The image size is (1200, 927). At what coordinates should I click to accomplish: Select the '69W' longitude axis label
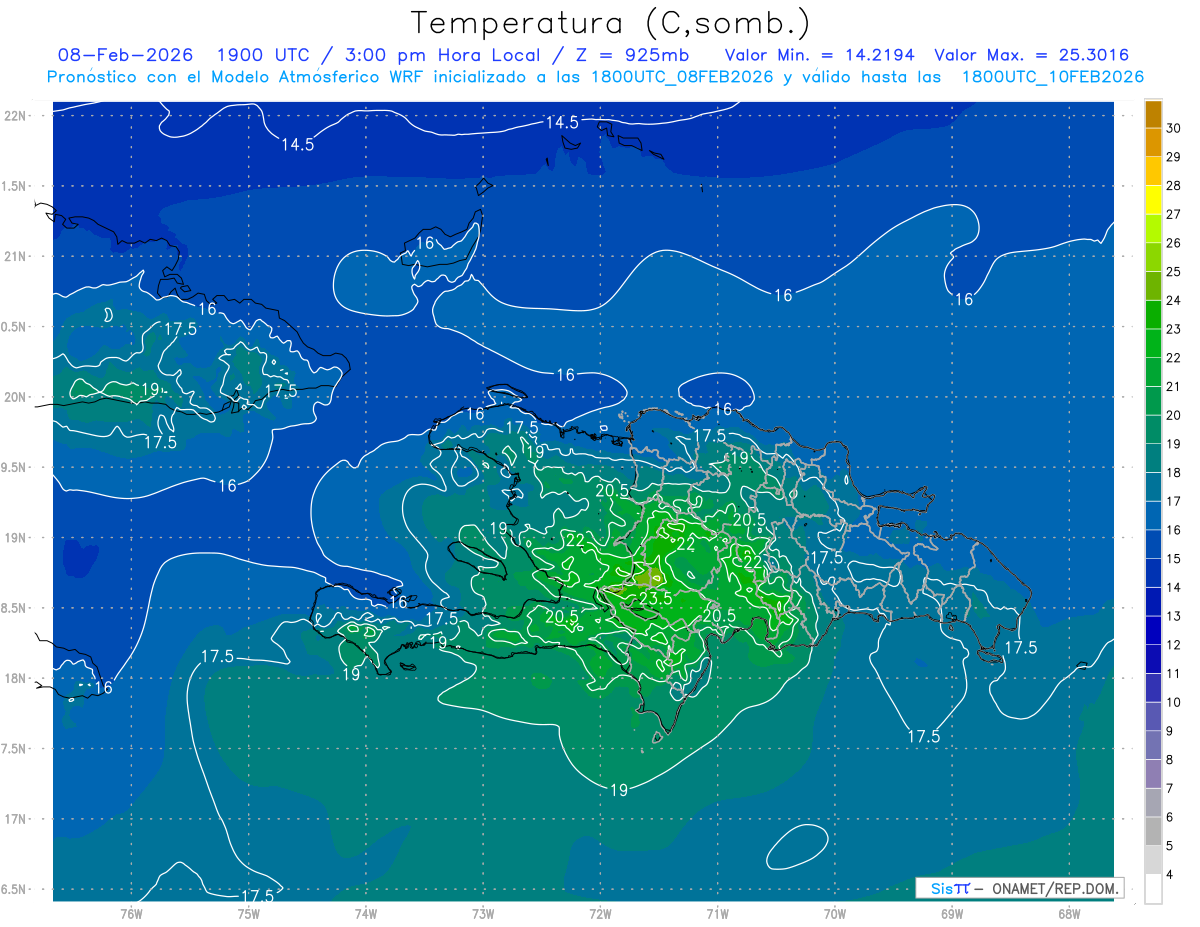[x=952, y=914]
